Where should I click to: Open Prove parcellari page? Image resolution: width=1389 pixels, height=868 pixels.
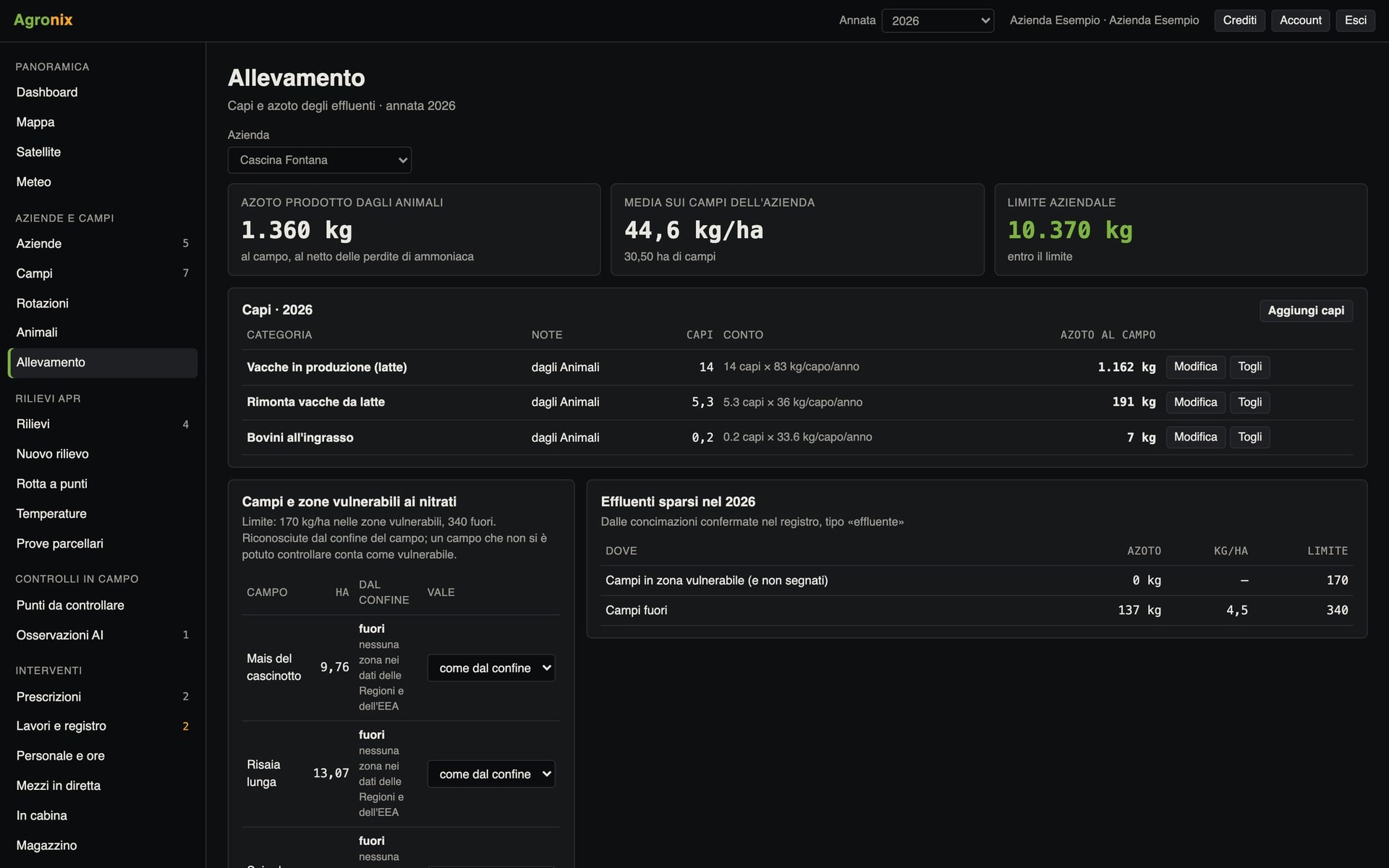tap(103, 543)
